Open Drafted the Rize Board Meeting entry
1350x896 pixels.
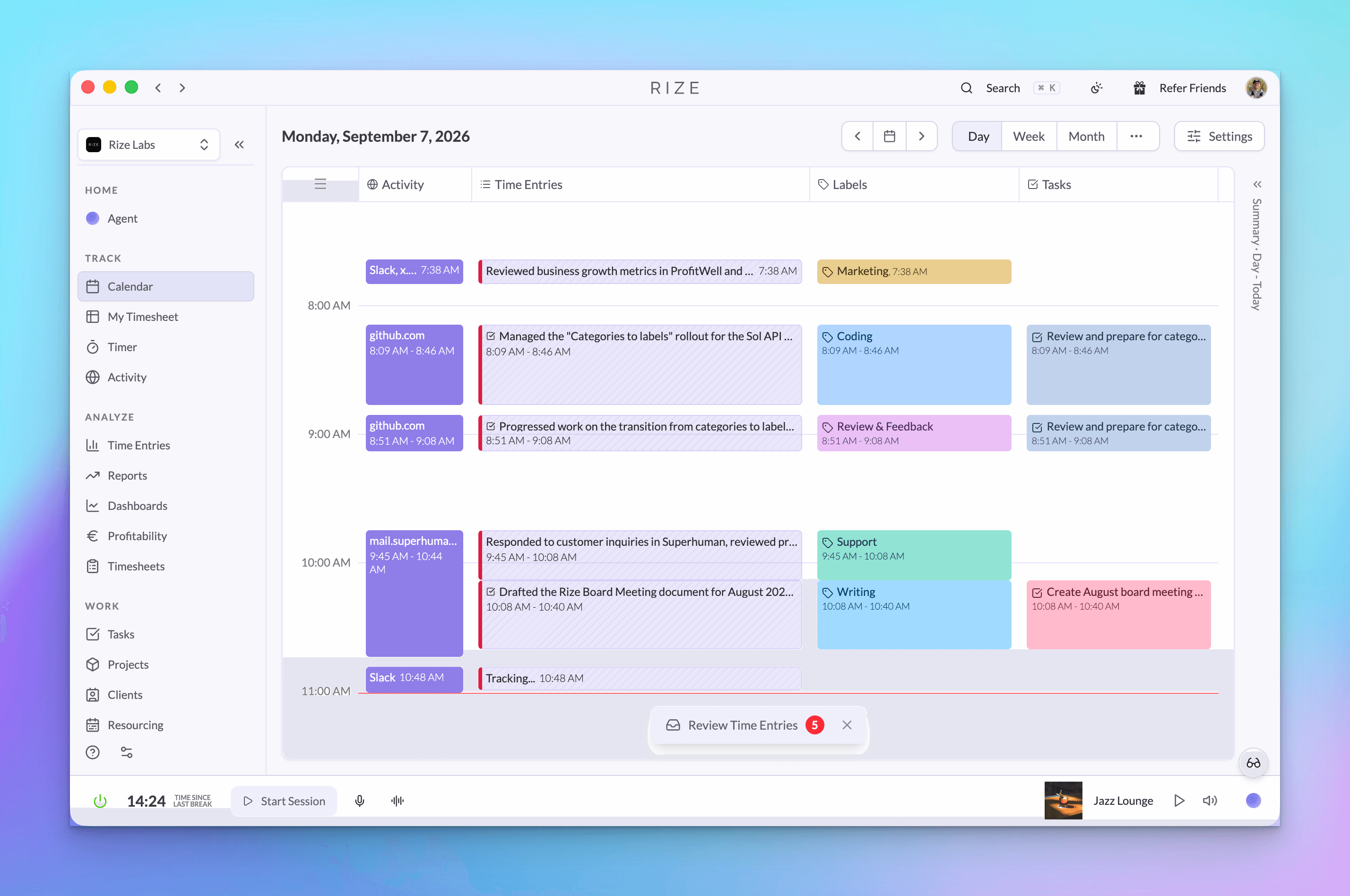pyautogui.click(x=640, y=615)
